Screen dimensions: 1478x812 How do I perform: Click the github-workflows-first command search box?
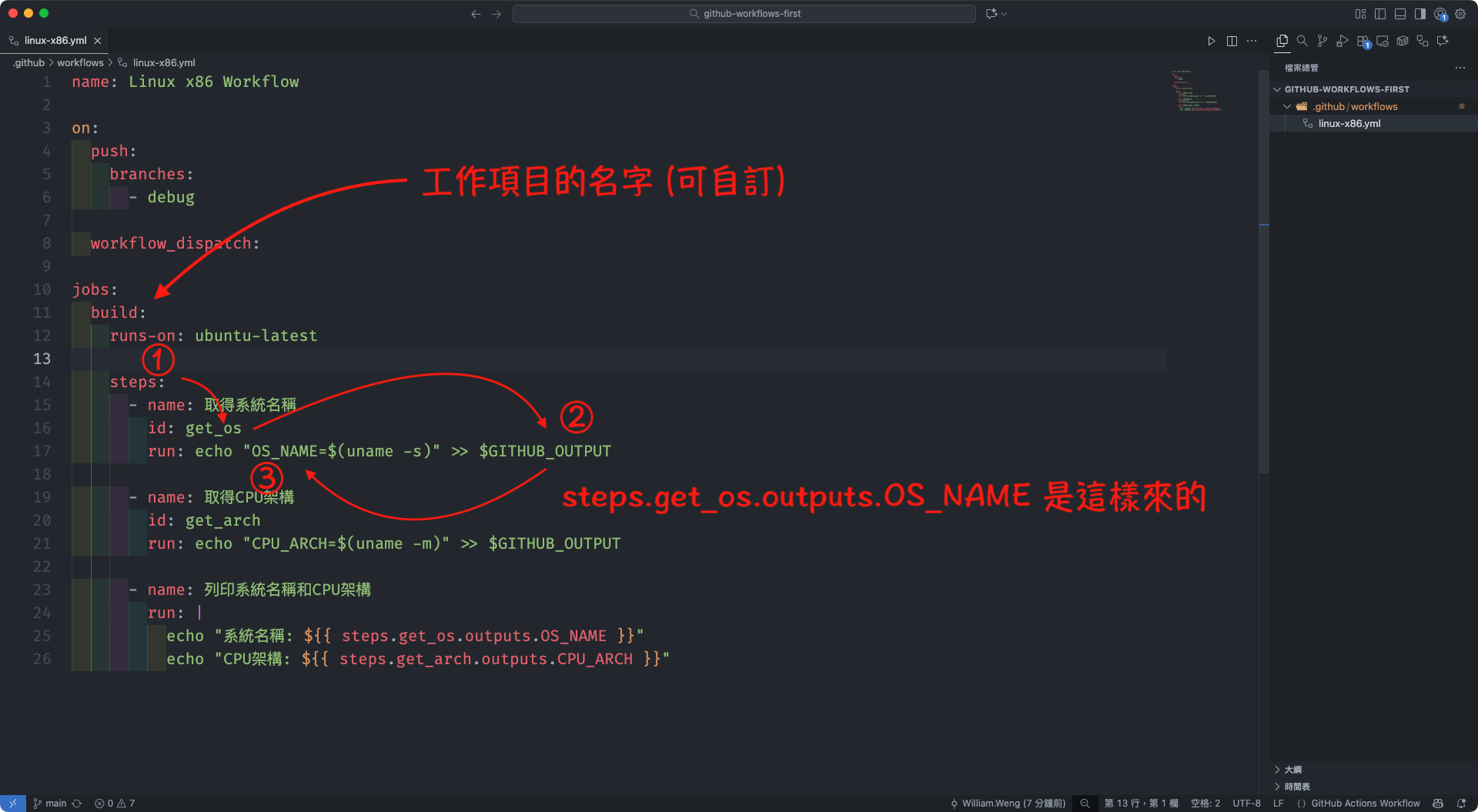[x=744, y=14]
